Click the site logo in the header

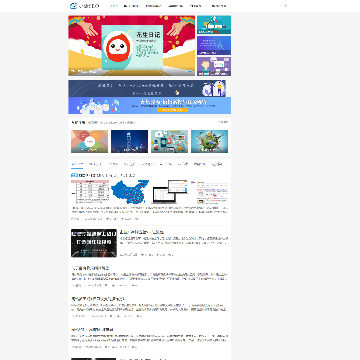pos(84,6)
